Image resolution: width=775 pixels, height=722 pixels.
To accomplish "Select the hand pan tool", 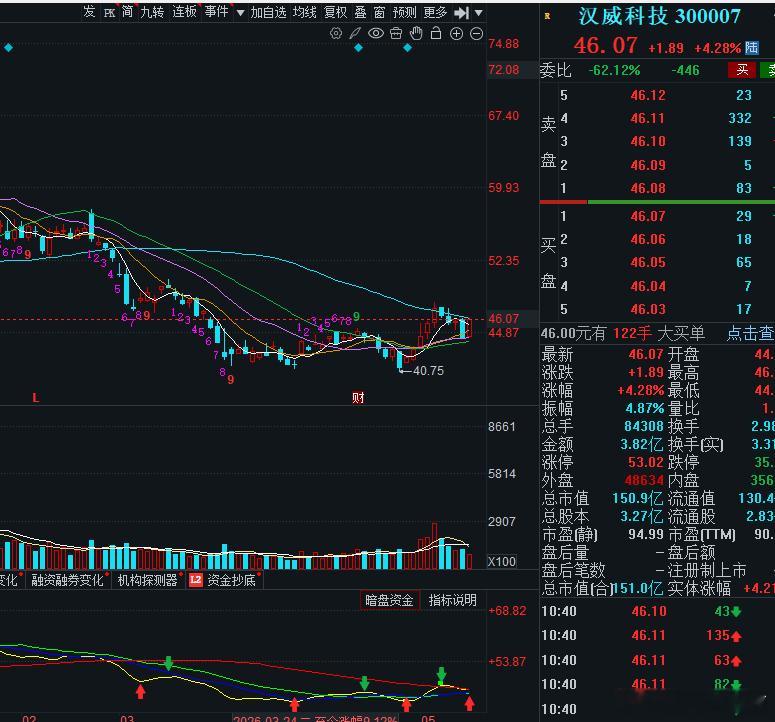I will pyautogui.click(x=416, y=34).
